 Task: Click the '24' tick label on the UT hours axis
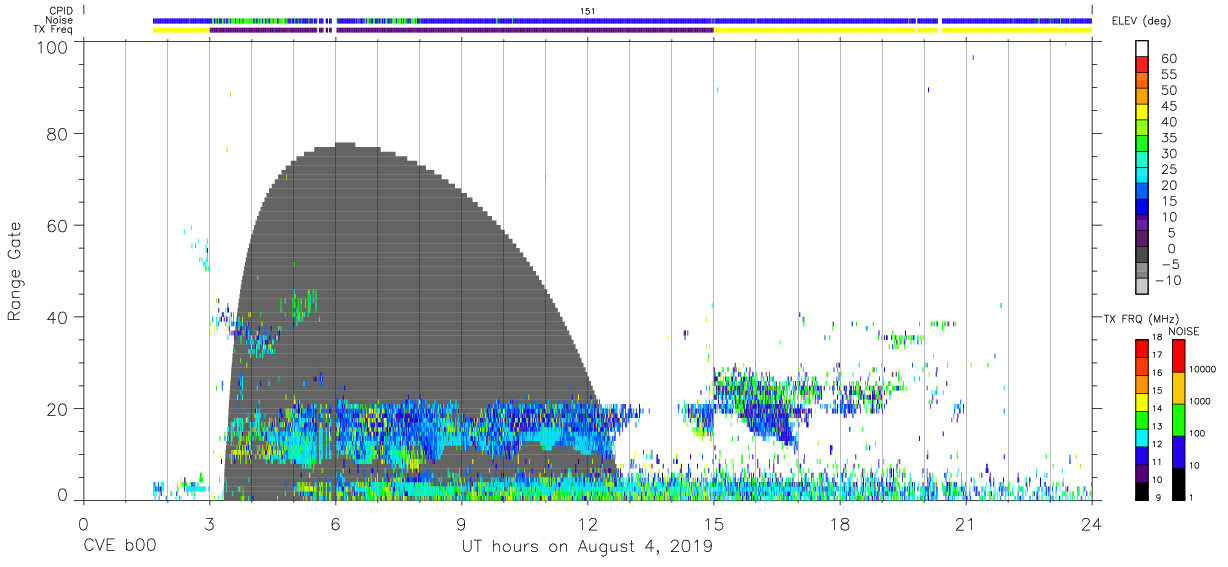1091,525
